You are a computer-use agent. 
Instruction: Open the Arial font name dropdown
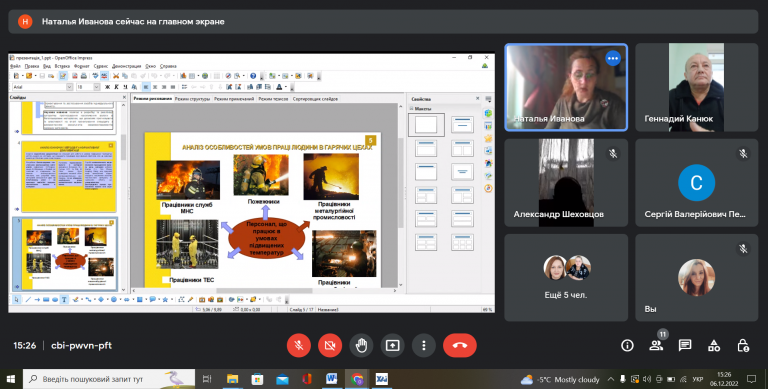coord(69,87)
